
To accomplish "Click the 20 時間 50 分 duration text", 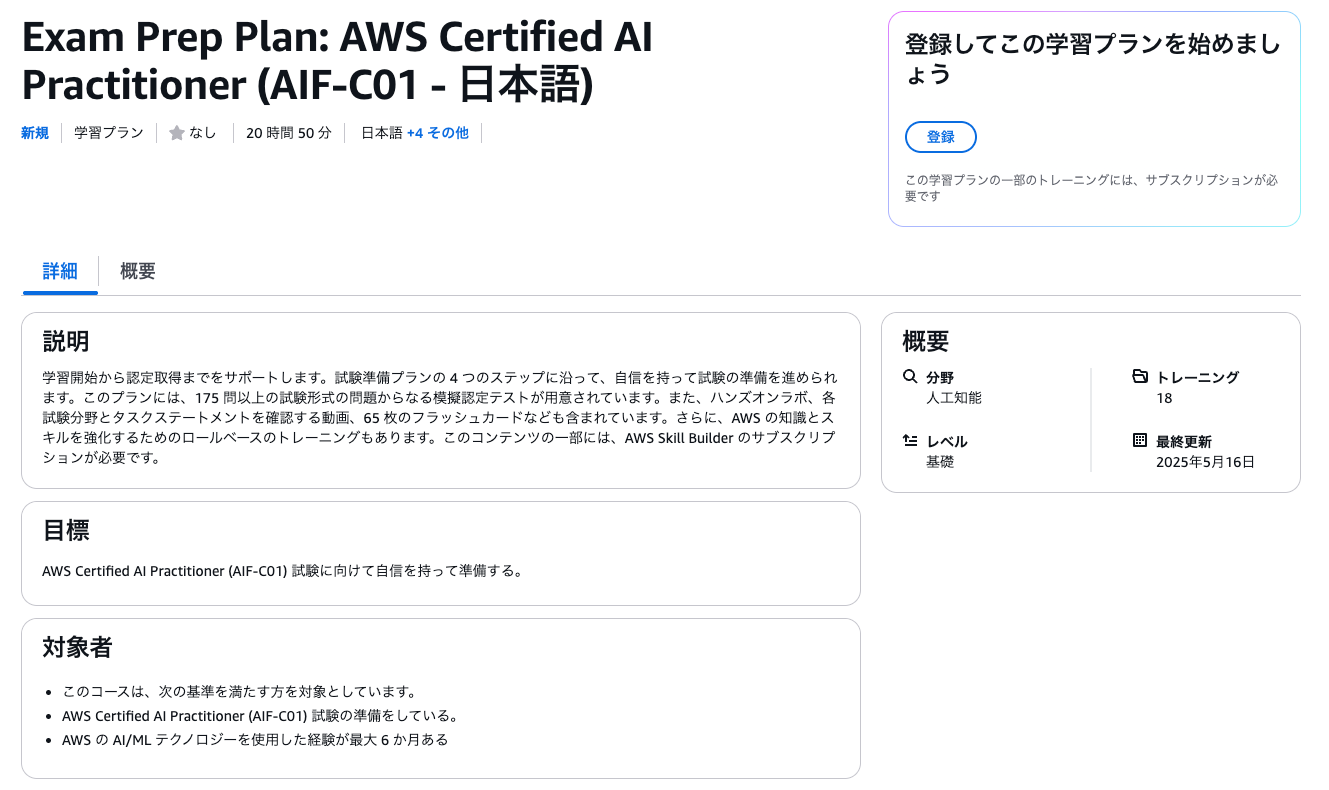I will [289, 133].
